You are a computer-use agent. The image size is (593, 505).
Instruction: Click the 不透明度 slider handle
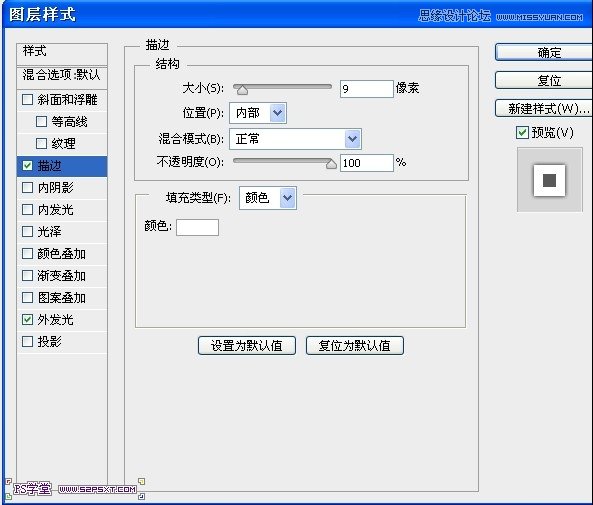pos(331,164)
